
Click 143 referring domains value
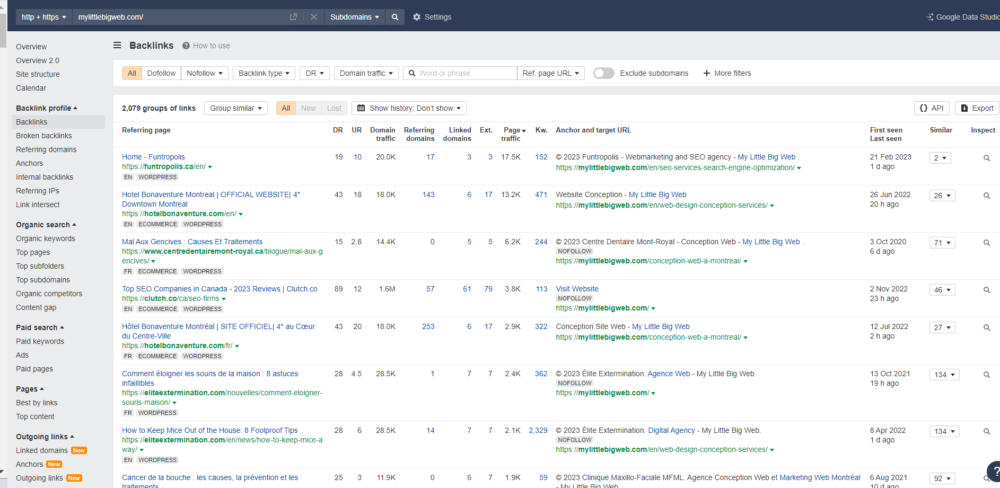[x=428, y=195]
